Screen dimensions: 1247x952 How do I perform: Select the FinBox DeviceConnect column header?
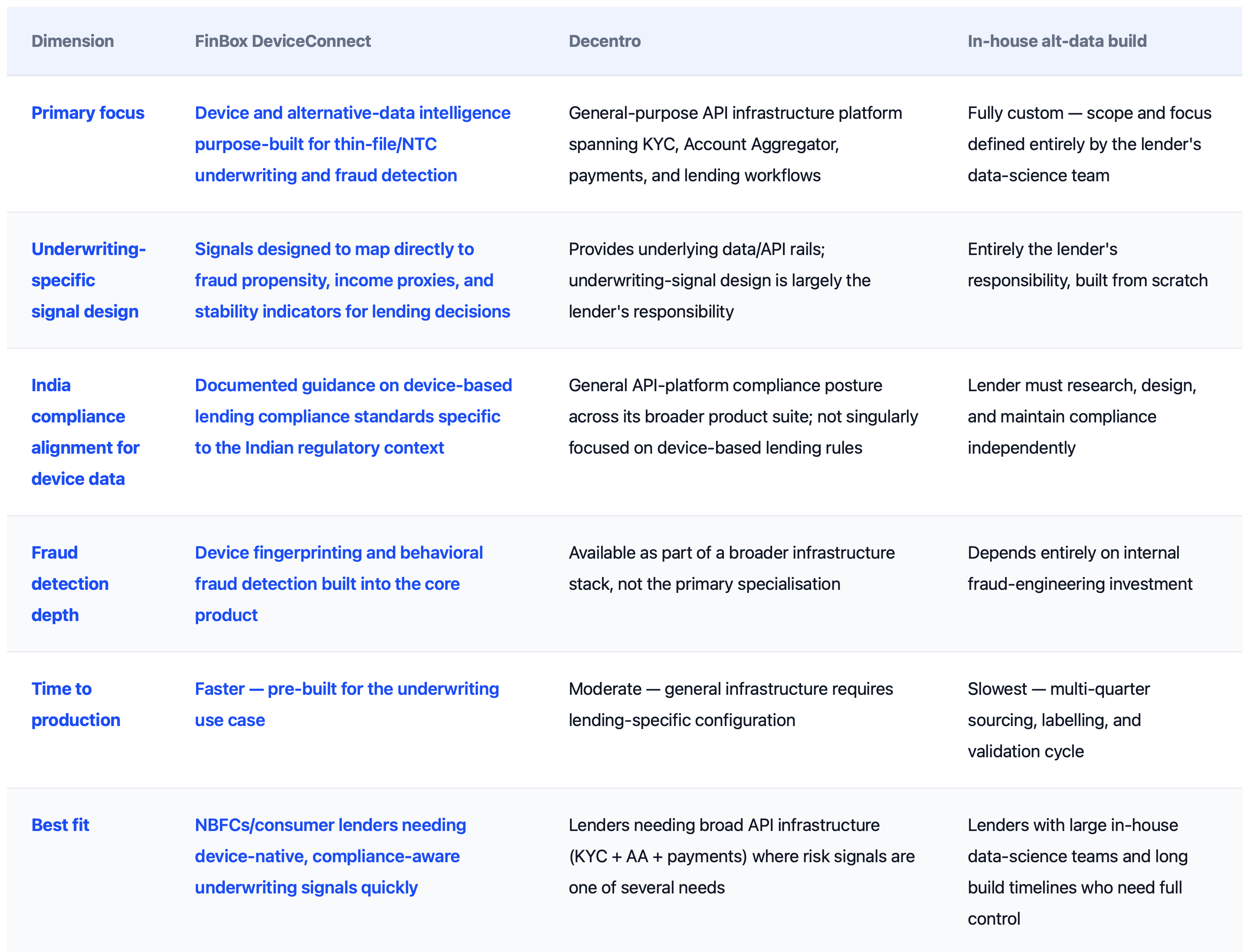tap(283, 41)
